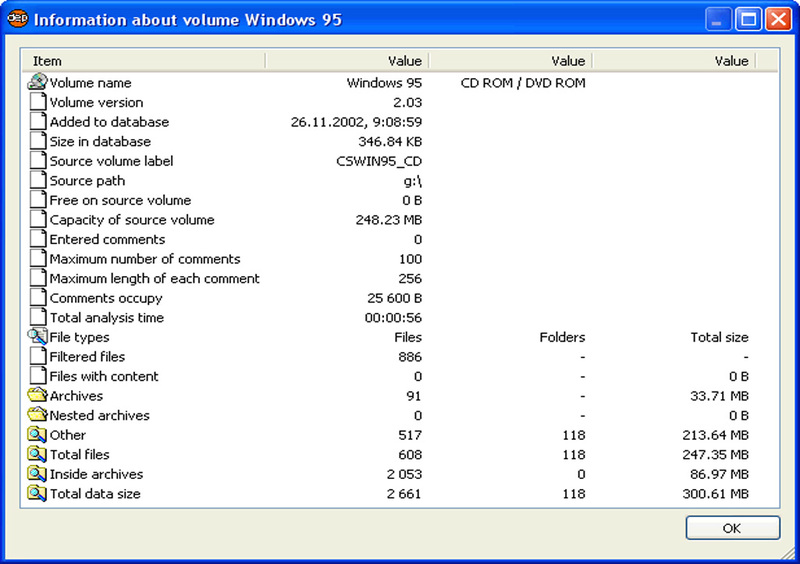Click the folder icon beside Nested archives
Screen dimensions: 800x564
[x=37, y=414]
